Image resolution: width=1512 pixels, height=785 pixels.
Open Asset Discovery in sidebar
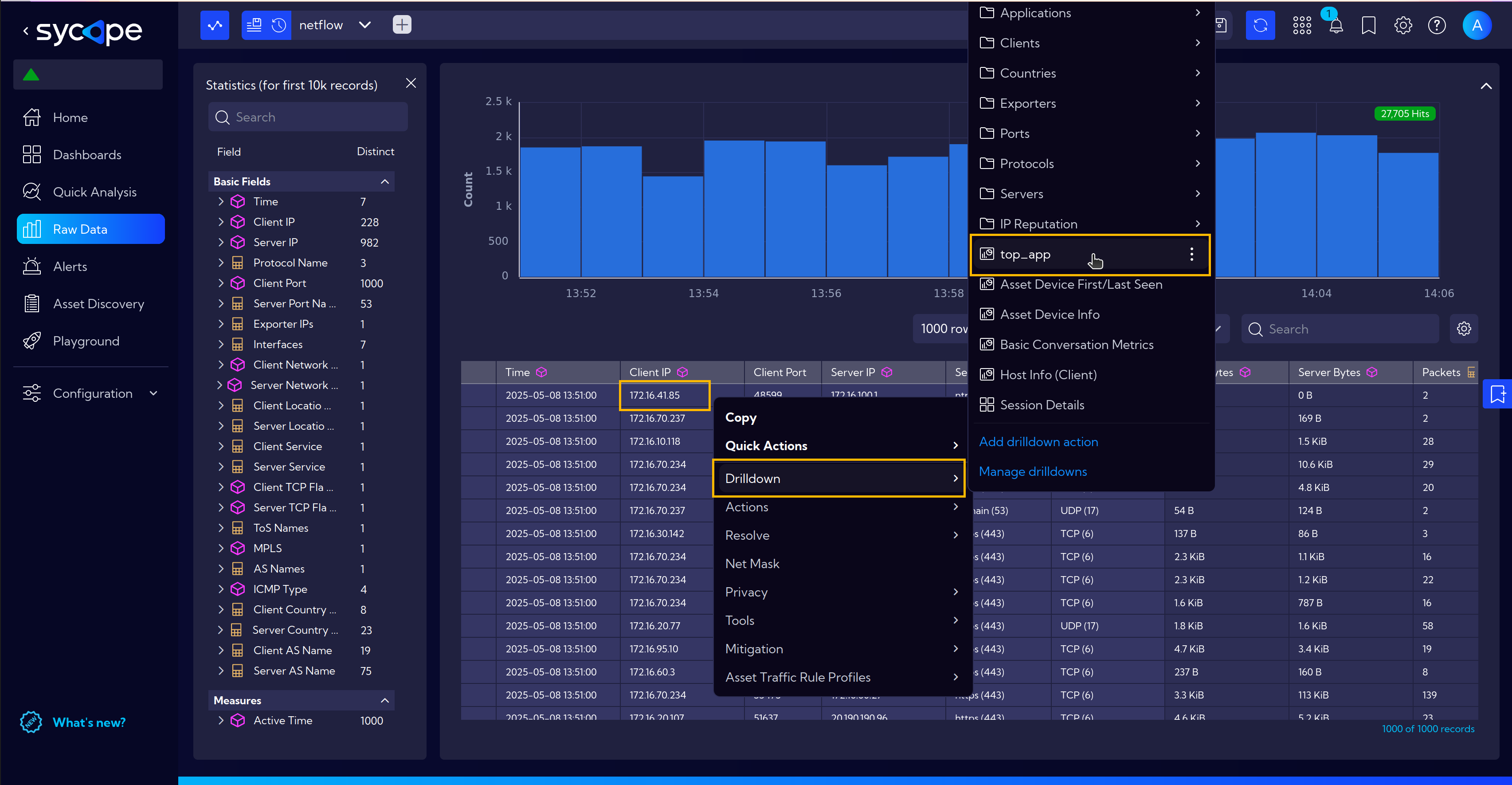[91, 304]
